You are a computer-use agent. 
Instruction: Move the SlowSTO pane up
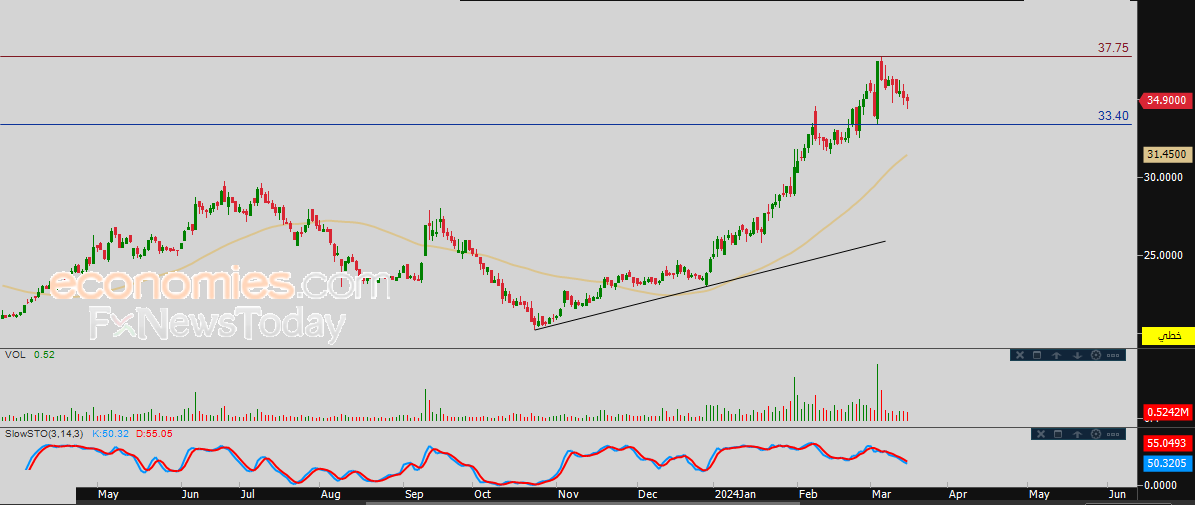1078,434
